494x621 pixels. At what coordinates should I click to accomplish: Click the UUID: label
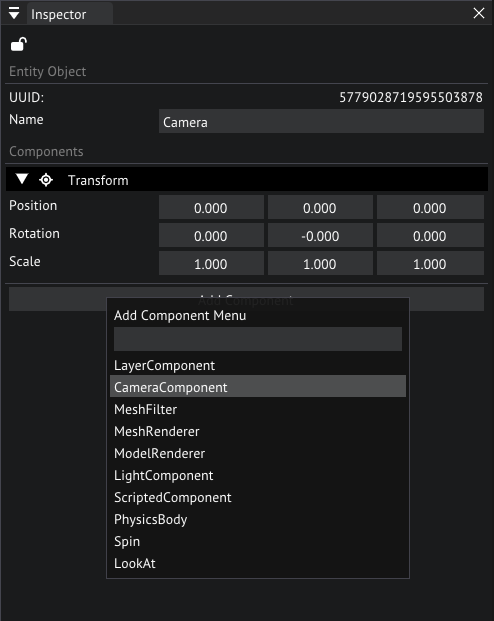tap(27, 97)
